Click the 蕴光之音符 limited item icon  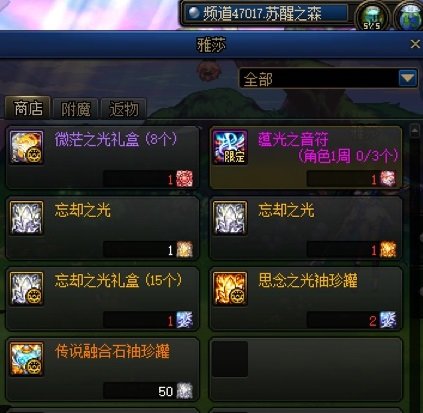coord(230,147)
